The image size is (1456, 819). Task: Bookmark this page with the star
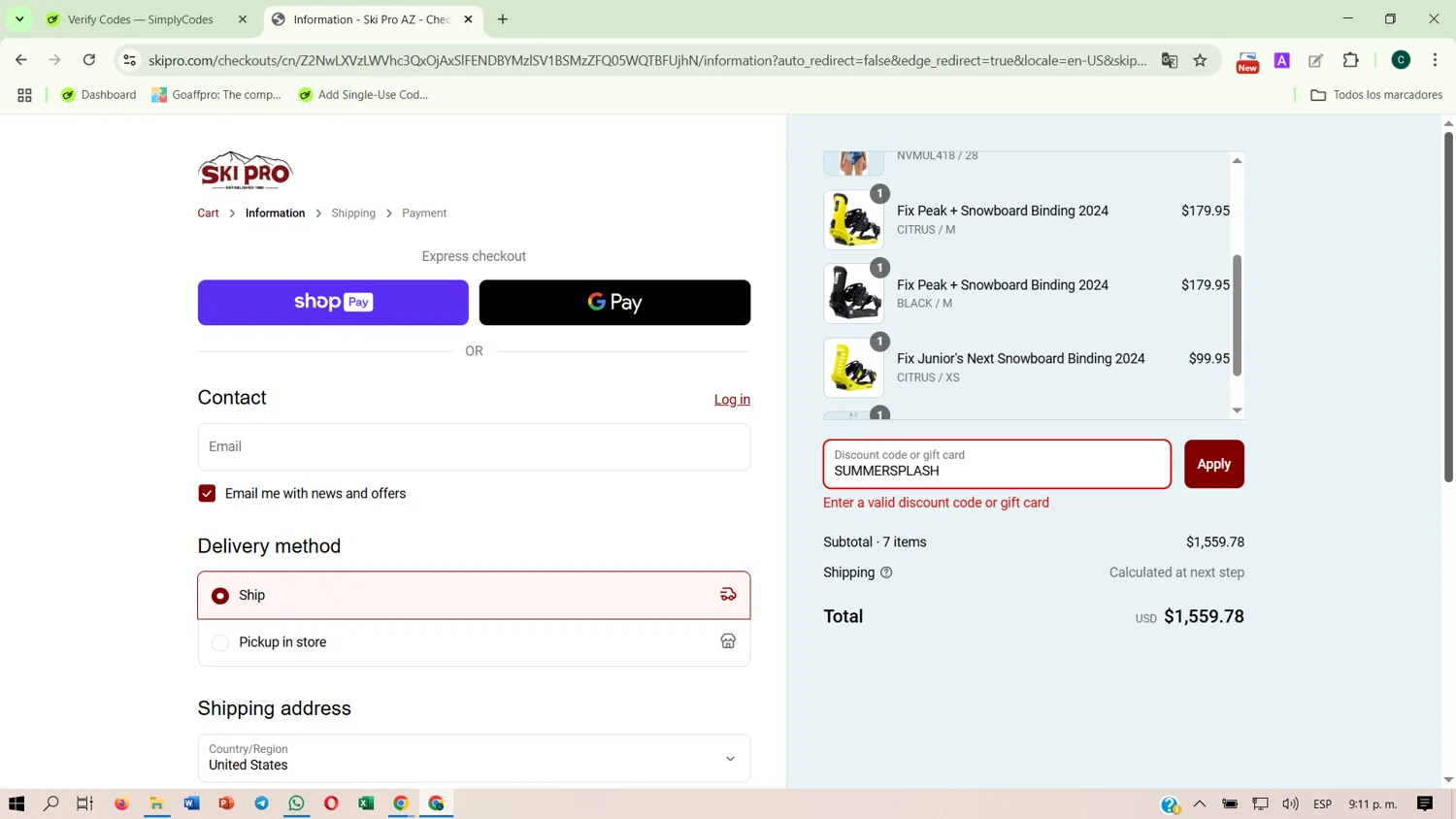point(1201,60)
